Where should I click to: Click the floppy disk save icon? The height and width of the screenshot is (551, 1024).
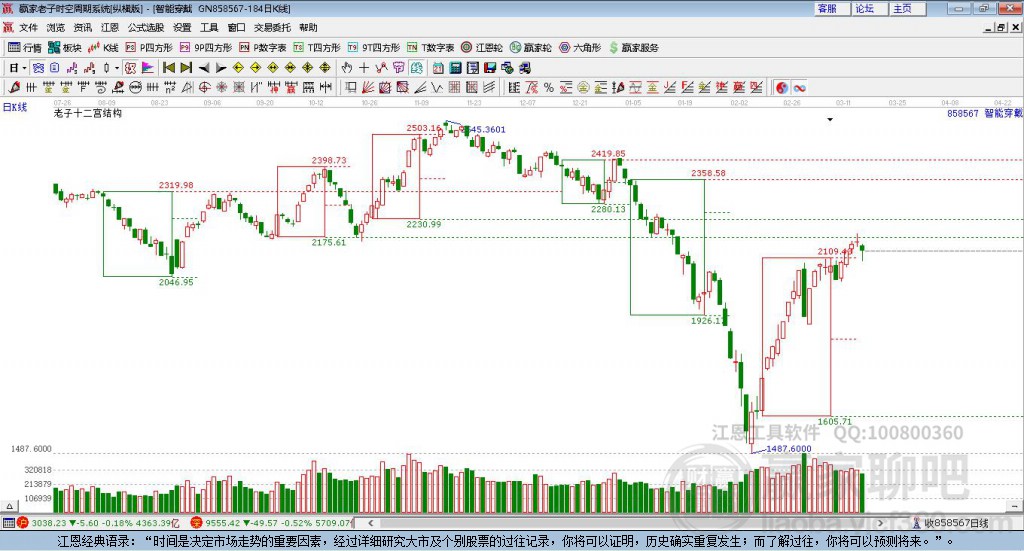490,68
